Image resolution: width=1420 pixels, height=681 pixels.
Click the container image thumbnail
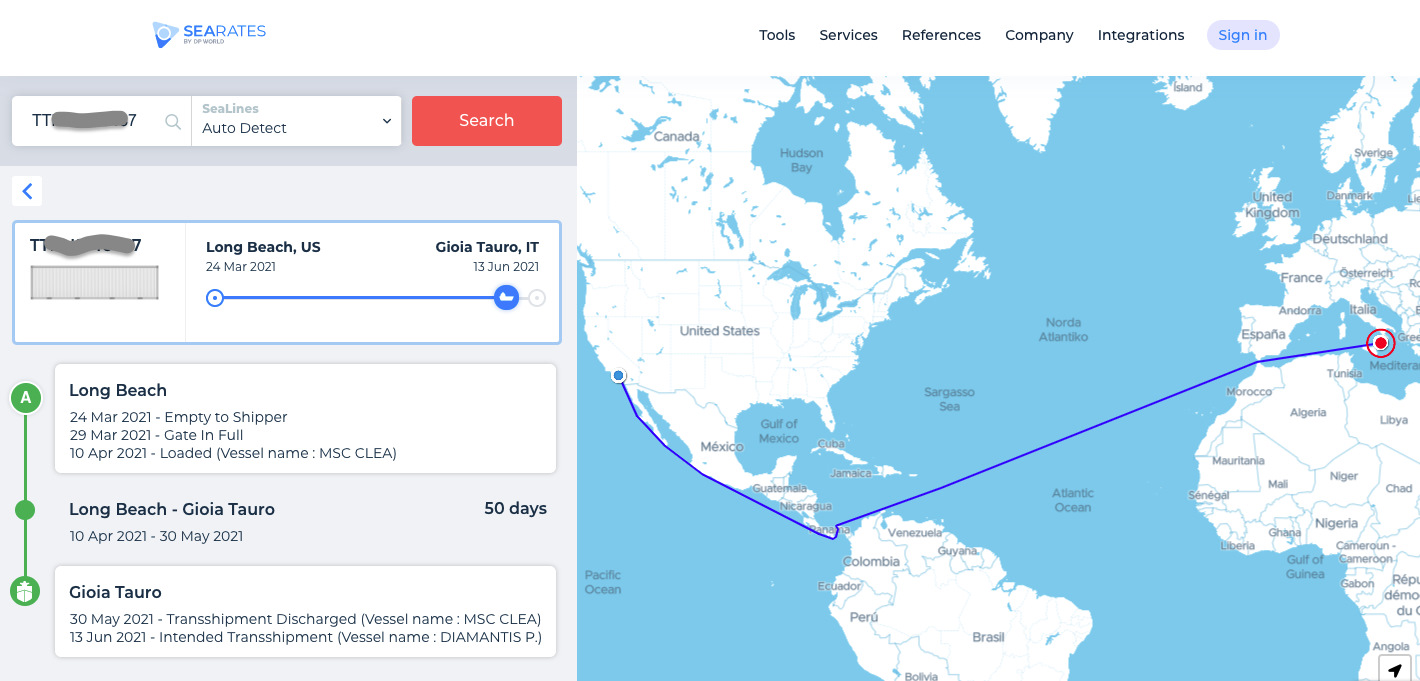96,282
